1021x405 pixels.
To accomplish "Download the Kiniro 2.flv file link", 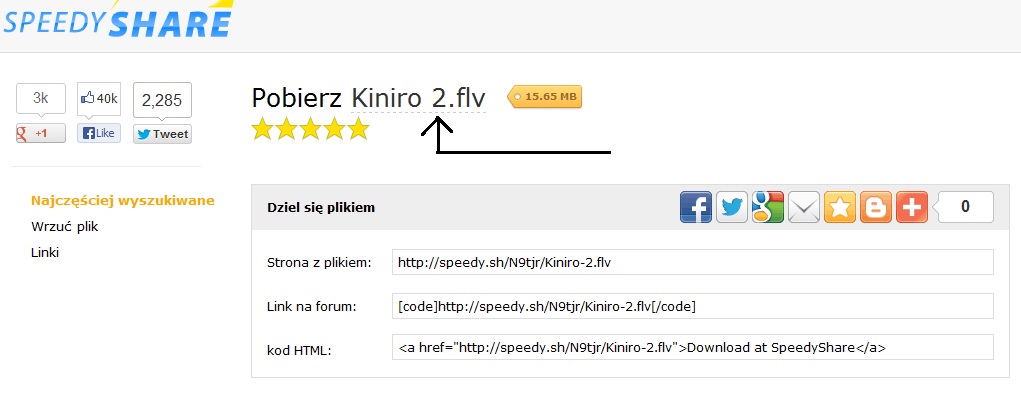I will click(419, 98).
